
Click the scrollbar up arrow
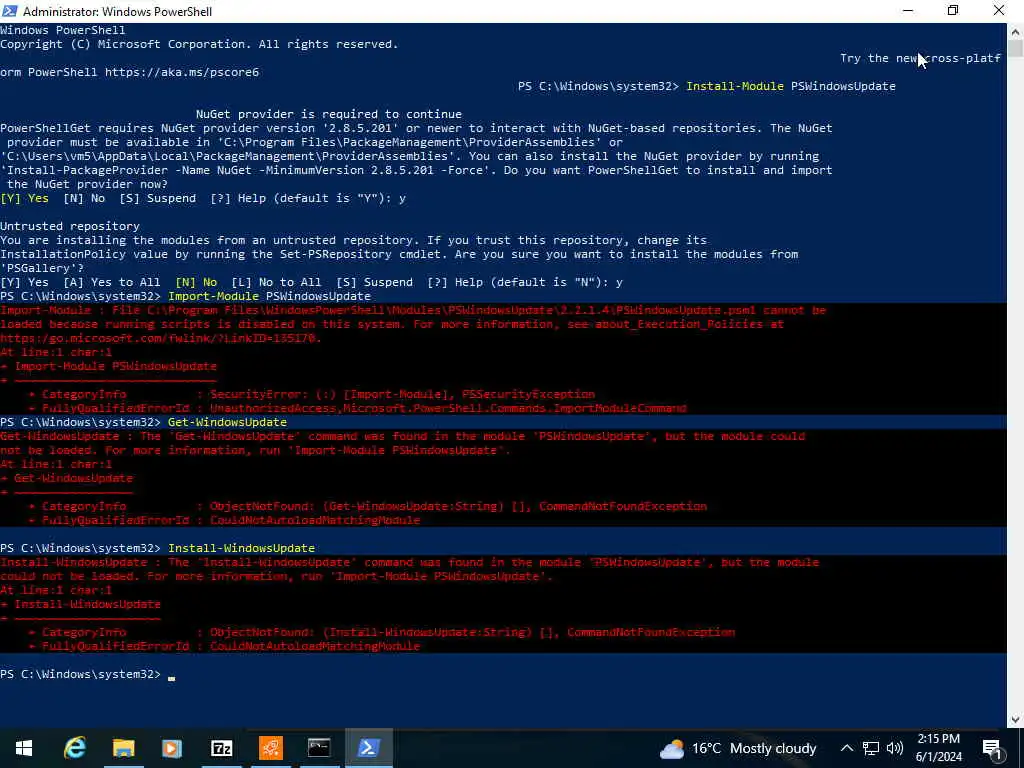pyautogui.click(x=1016, y=31)
